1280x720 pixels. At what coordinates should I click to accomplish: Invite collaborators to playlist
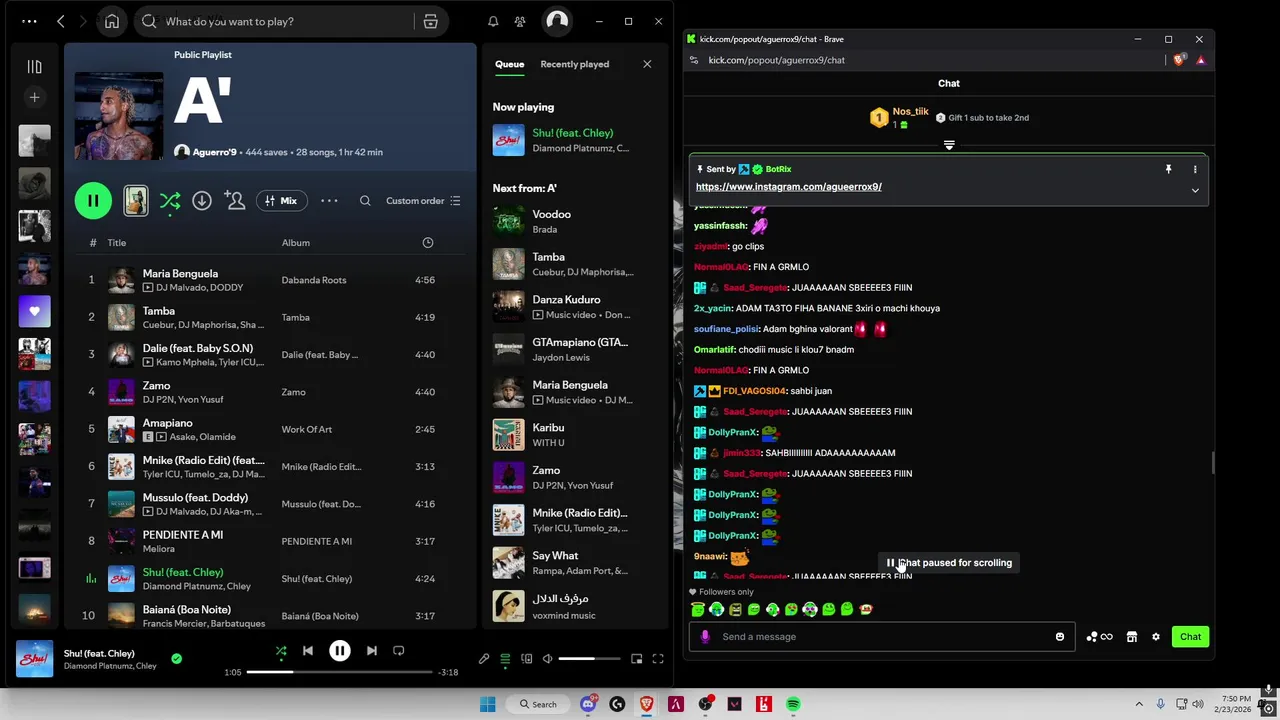click(x=235, y=201)
